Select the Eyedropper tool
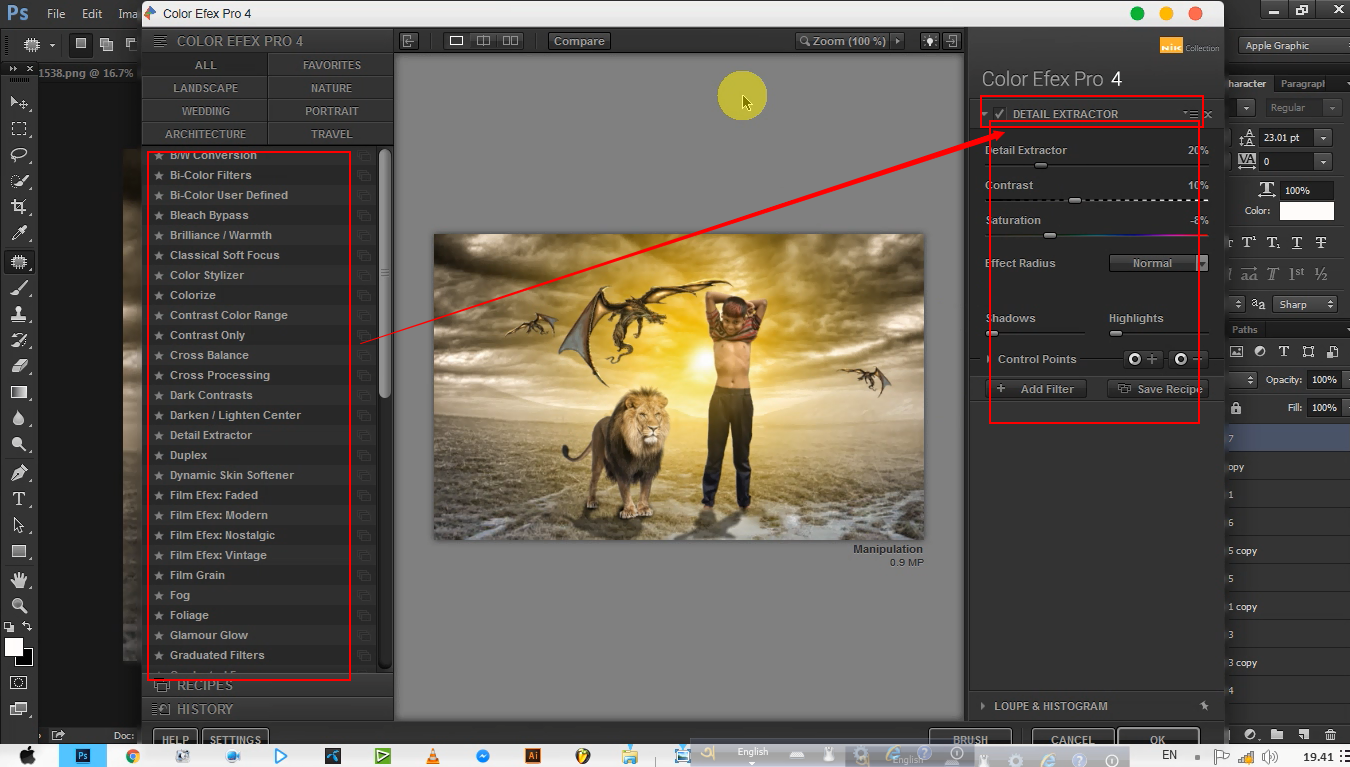The image size is (1350, 767). [19, 233]
